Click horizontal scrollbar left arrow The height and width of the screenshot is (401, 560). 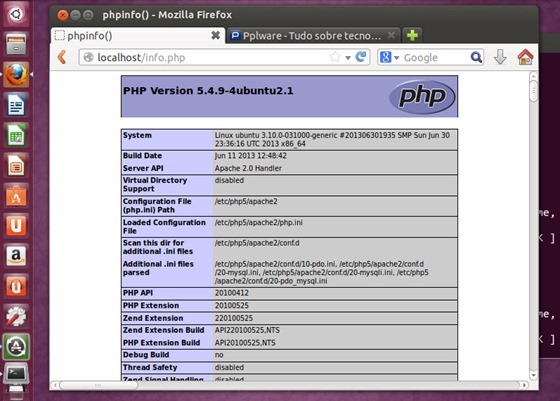point(55,385)
